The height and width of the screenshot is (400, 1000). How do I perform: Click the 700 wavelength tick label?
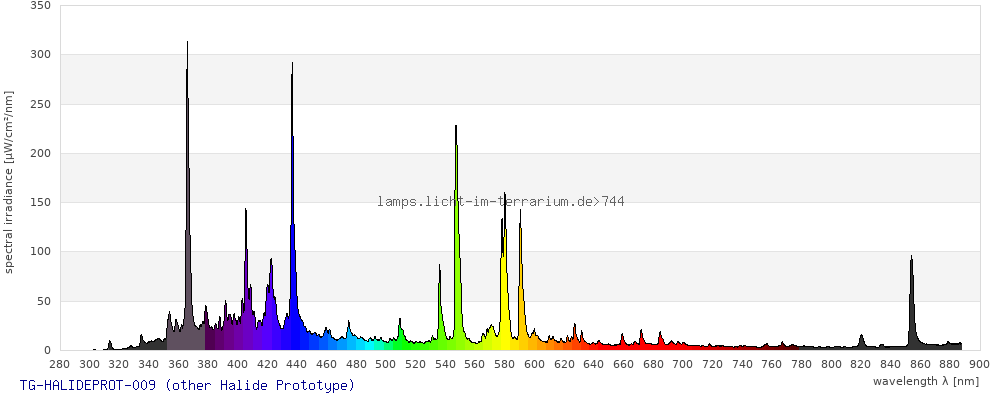coord(683,364)
